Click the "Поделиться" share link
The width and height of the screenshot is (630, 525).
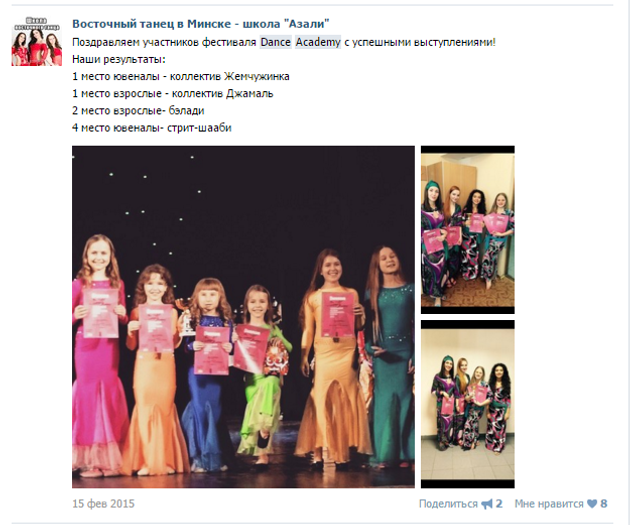448,504
